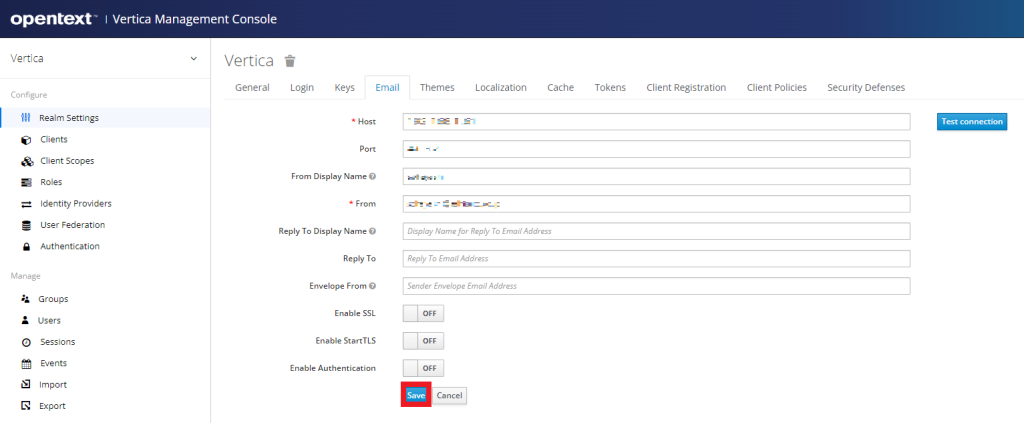Screen dimensions: 1024x423
Task: Open the Security Defenses tab
Action: [x=865, y=88]
